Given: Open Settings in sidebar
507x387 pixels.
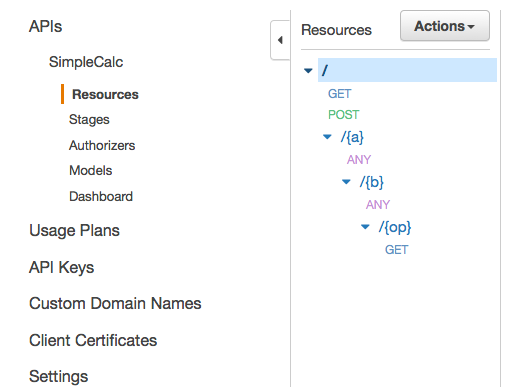Looking at the screenshot, I should pos(58,377).
